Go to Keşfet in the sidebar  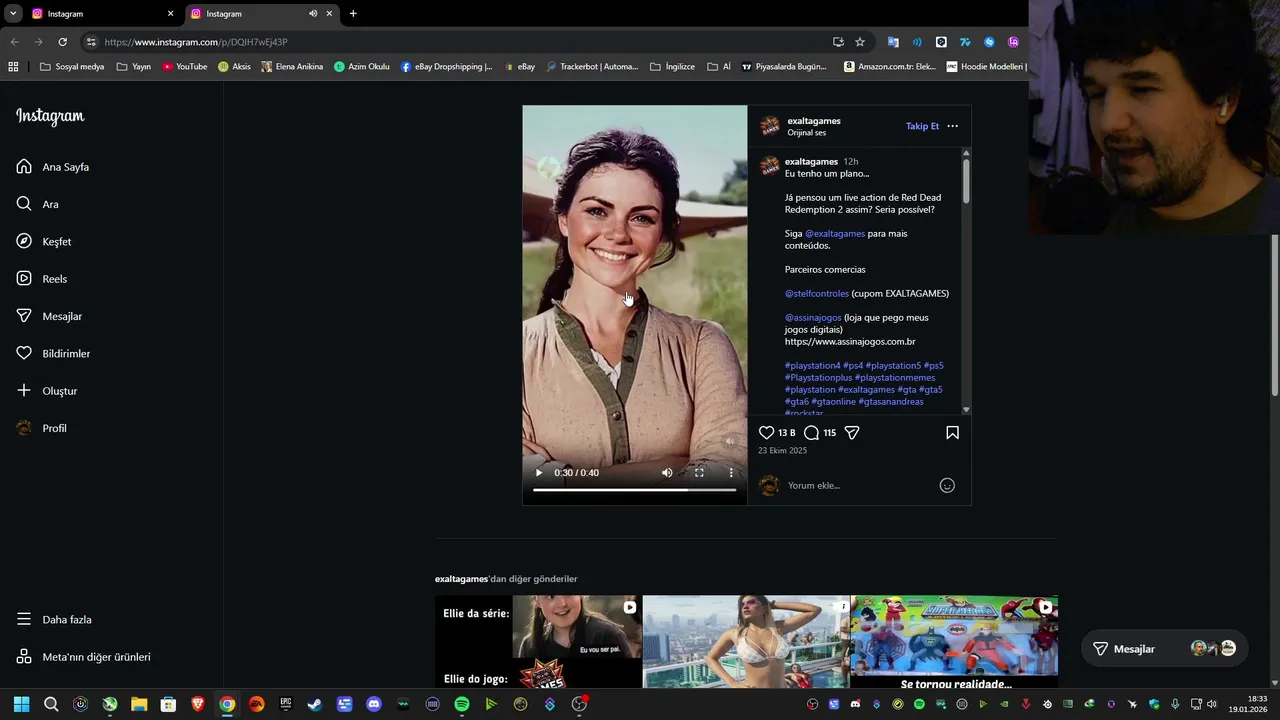[43, 241]
